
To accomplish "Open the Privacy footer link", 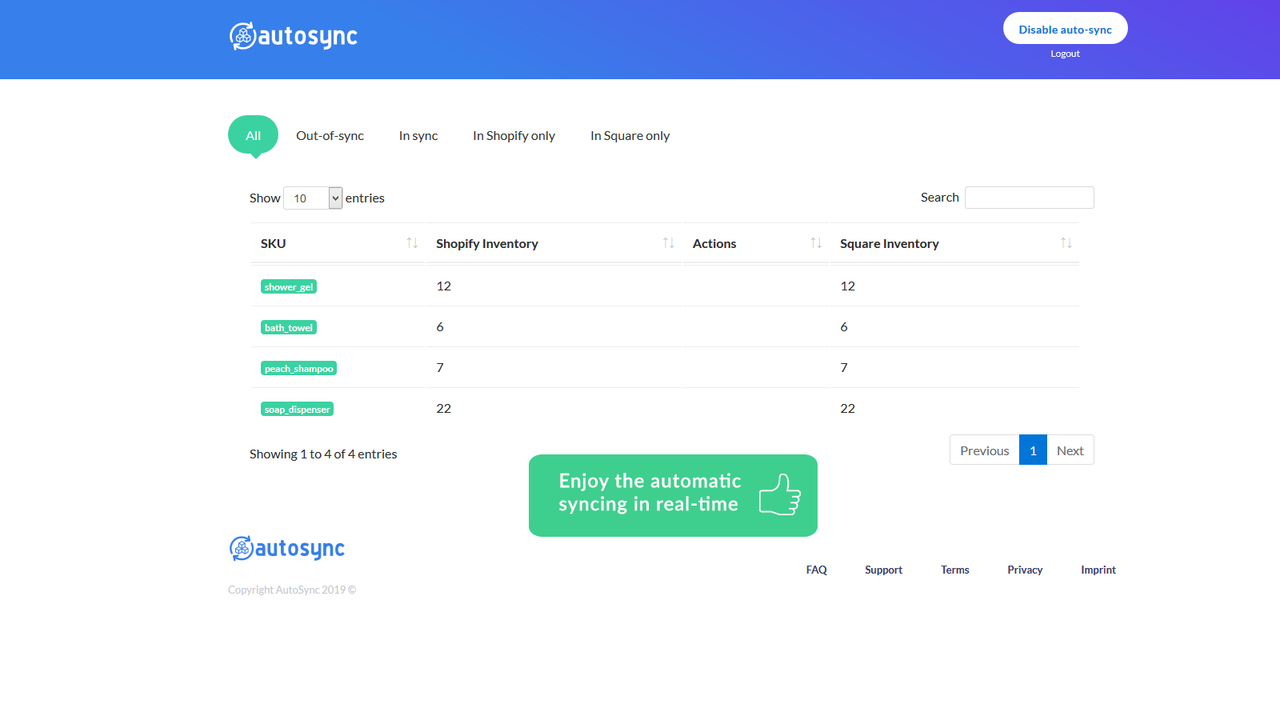I will tap(1025, 570).
